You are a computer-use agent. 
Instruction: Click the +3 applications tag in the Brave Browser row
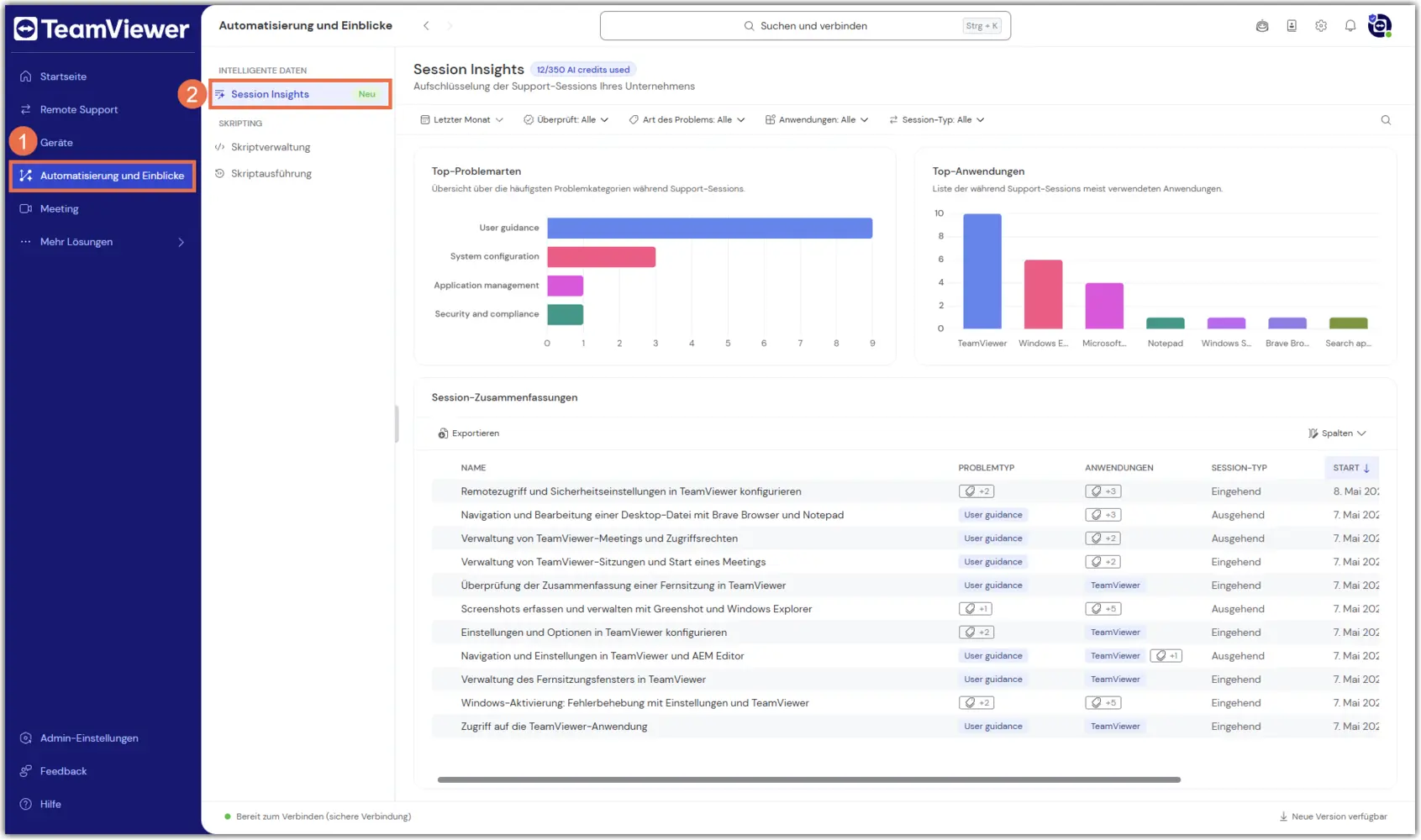pos(1103,515)
